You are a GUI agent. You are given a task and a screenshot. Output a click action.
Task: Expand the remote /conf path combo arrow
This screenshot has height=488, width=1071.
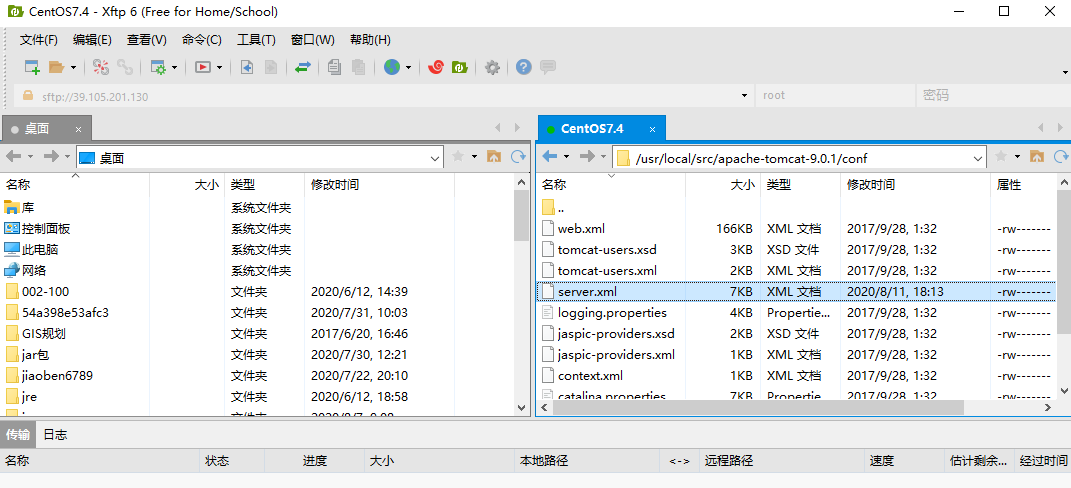pyautogui.click(x=977, y=158)
